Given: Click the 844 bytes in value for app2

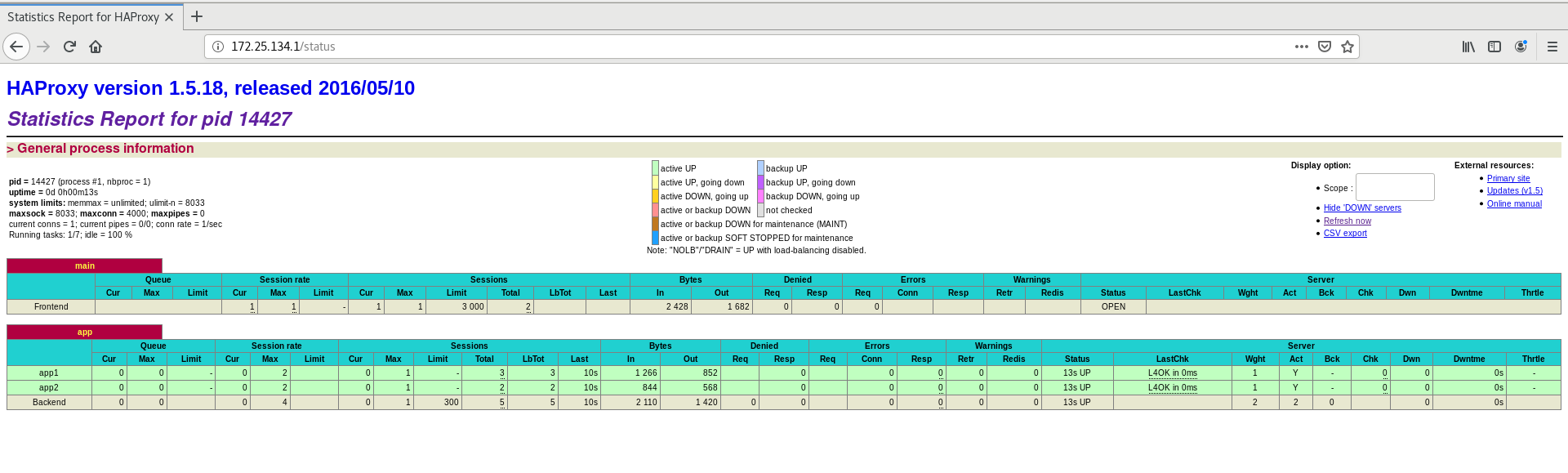Looking at the screenshot, I should pyautogui.click(x=649, y=387).
